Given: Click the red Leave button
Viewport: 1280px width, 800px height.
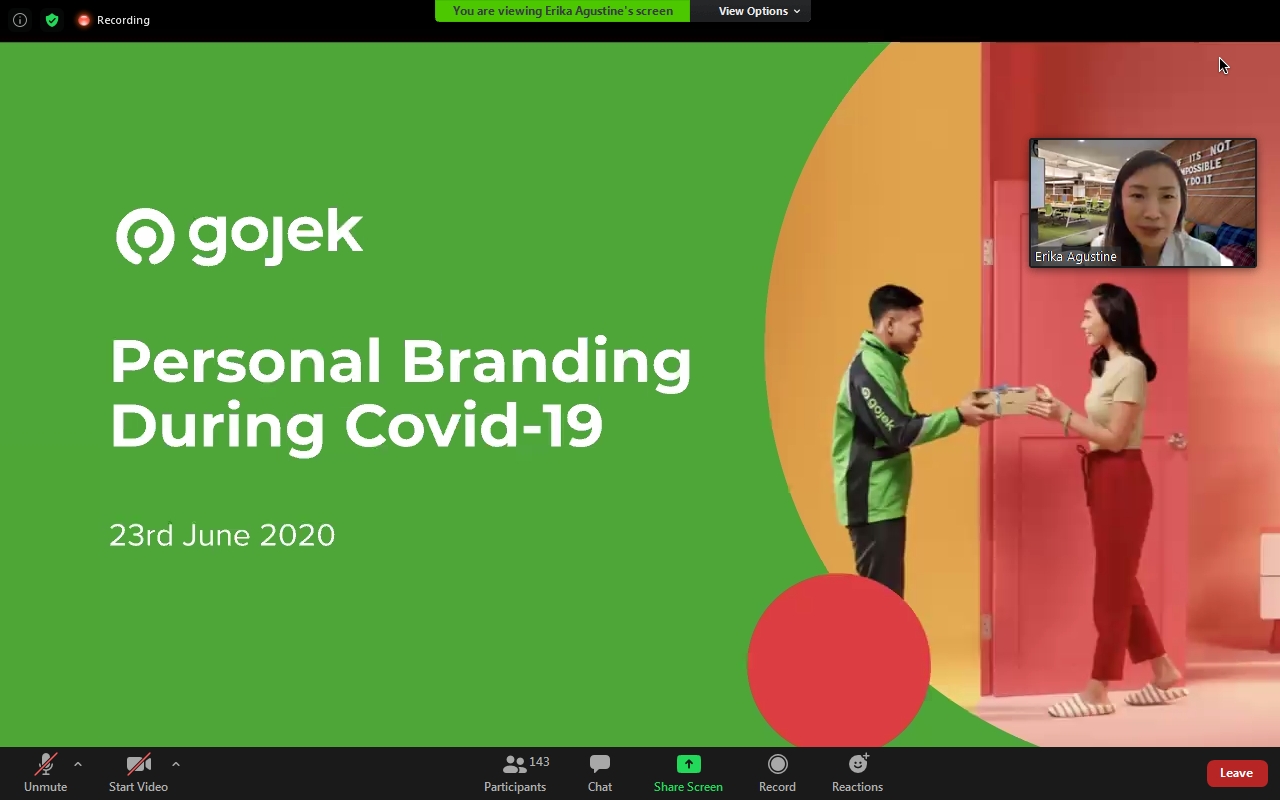Looking at the screenshot, I should click(x=1237, y=773).
